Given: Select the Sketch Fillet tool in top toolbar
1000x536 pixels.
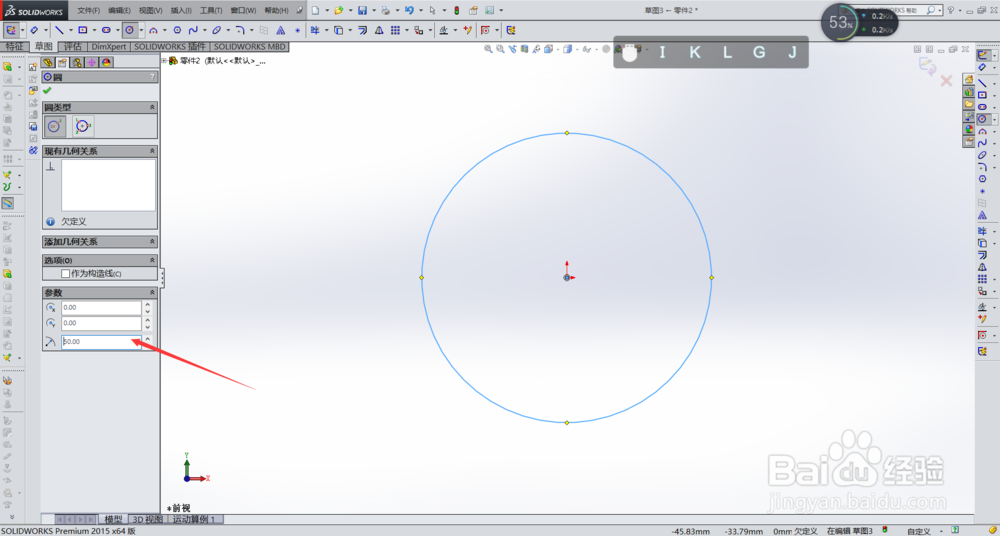Looking at the screenshot, I should (x=240, y=30).
